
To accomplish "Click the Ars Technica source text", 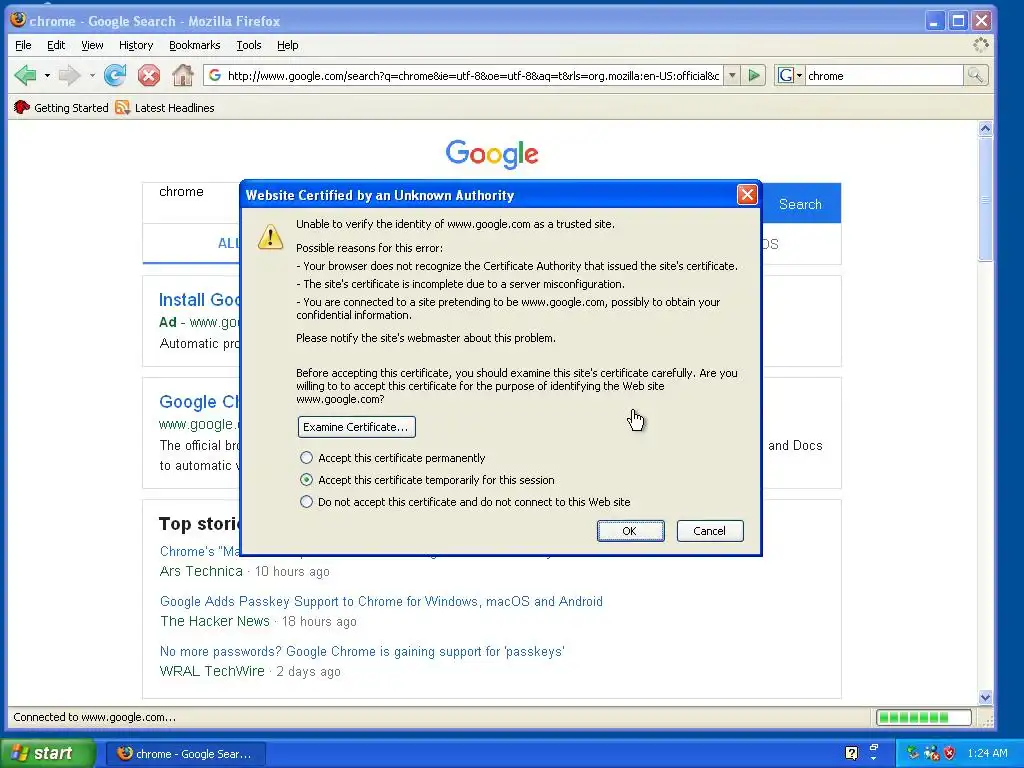I will 201,571.
